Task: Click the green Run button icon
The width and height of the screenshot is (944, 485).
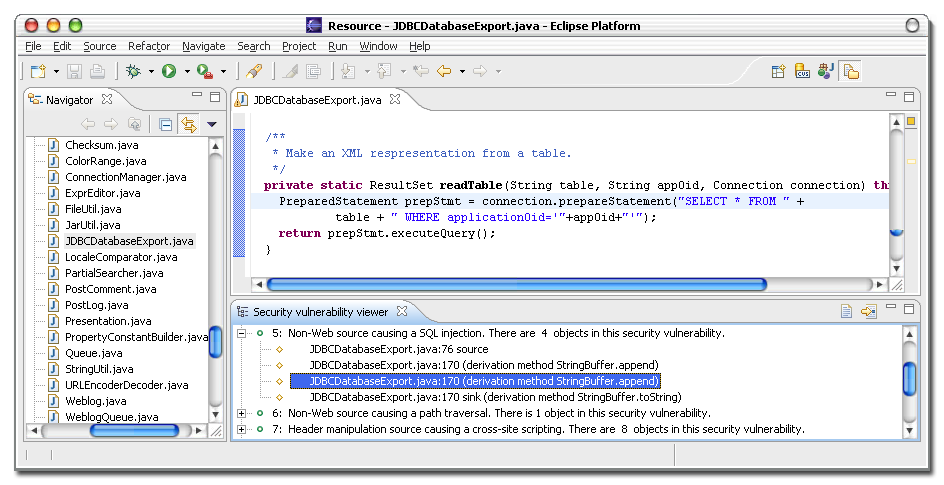Action: [x=169, y=71]
